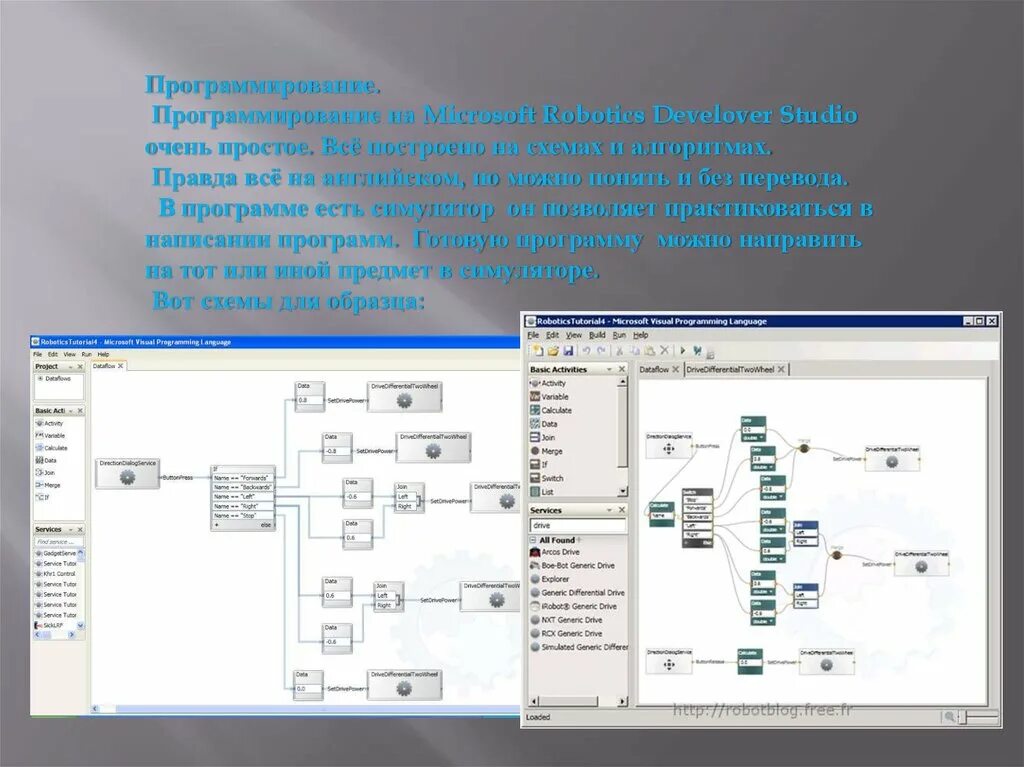The width and height of the screenshot is (1024, 767).
Task: Close Services panel in front window
Action: tap(622, 510)
